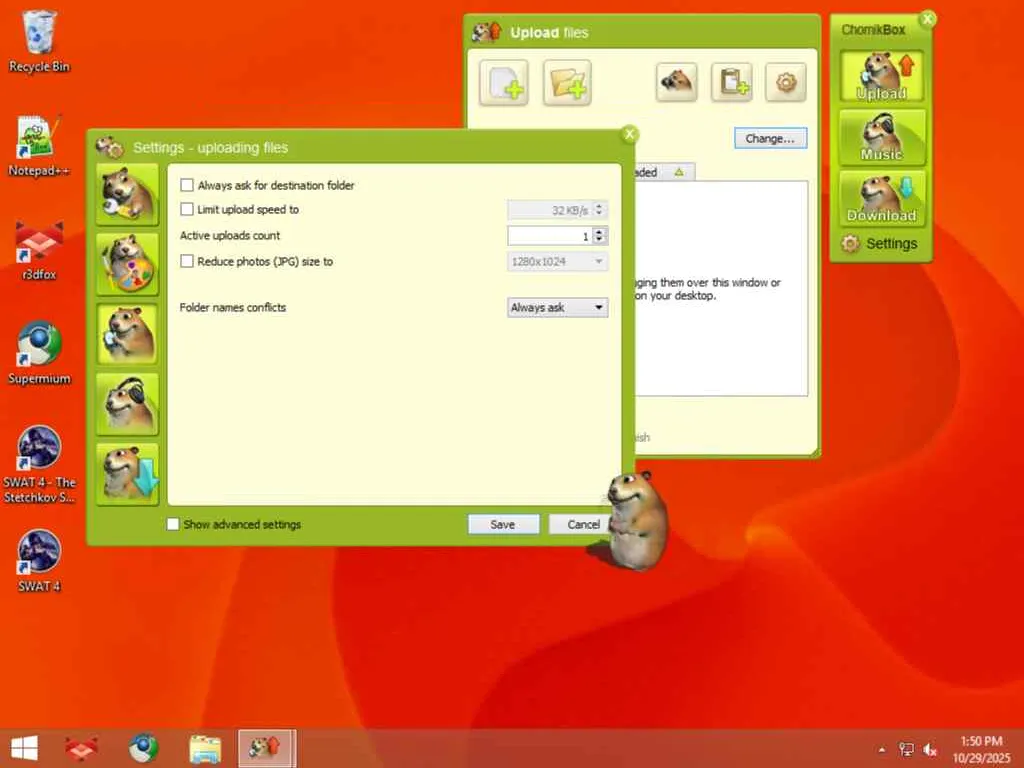Click network icon in system tray

click(906, 750)
